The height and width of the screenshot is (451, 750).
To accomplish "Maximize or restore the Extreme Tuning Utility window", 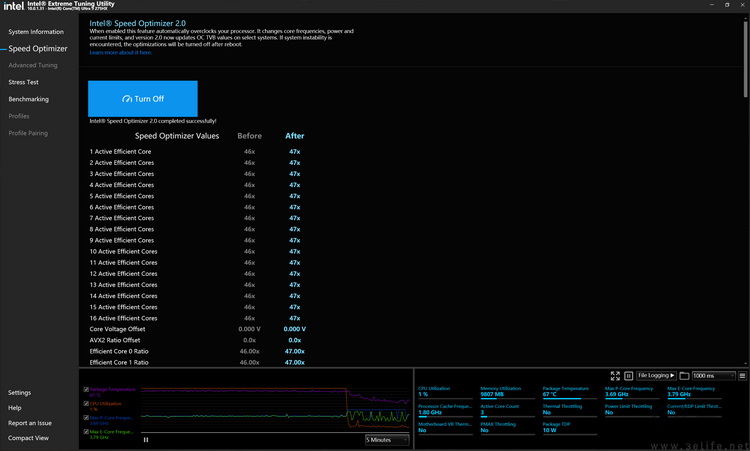I will point(727,5).
